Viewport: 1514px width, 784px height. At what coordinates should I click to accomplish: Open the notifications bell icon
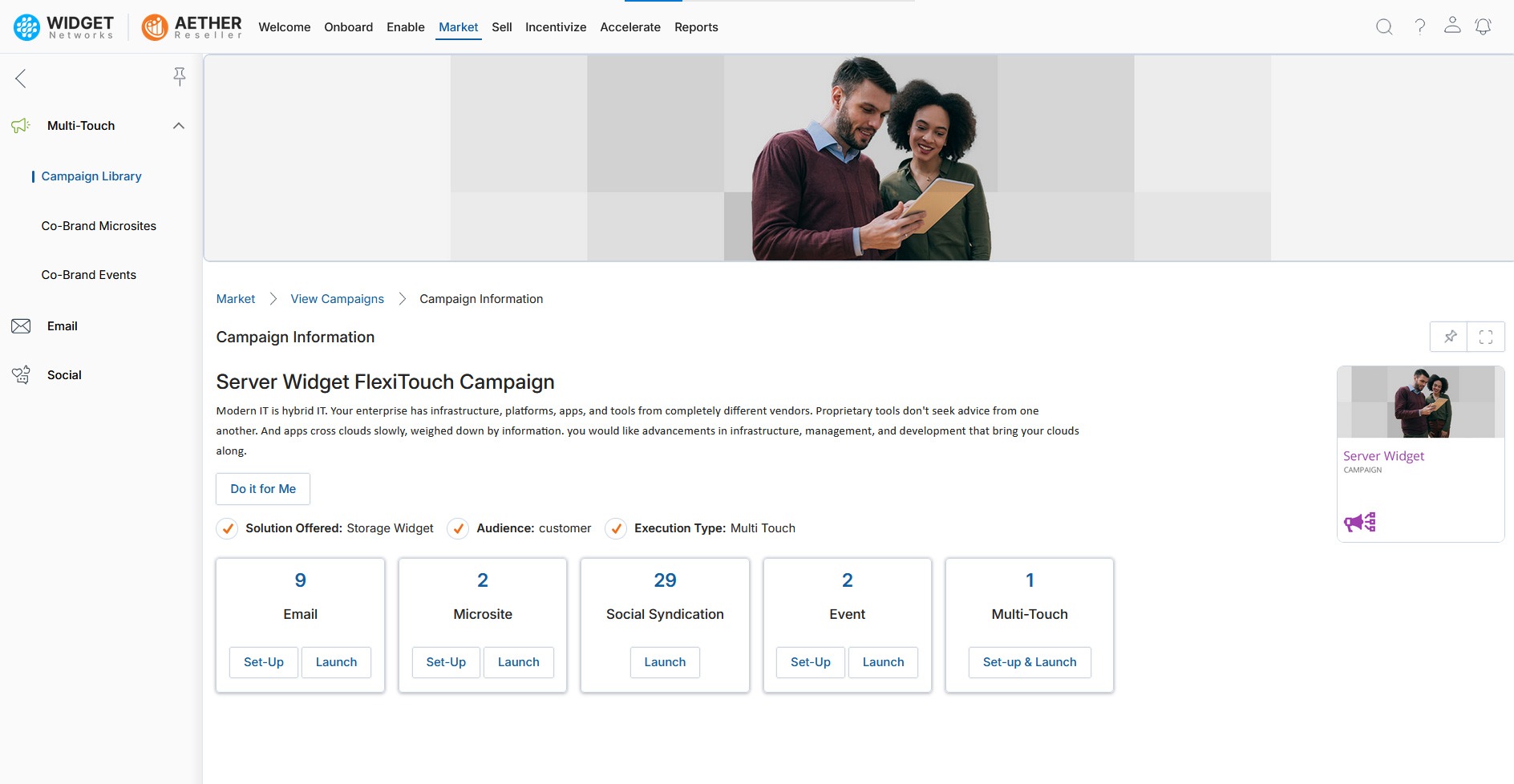point(1484,27)
